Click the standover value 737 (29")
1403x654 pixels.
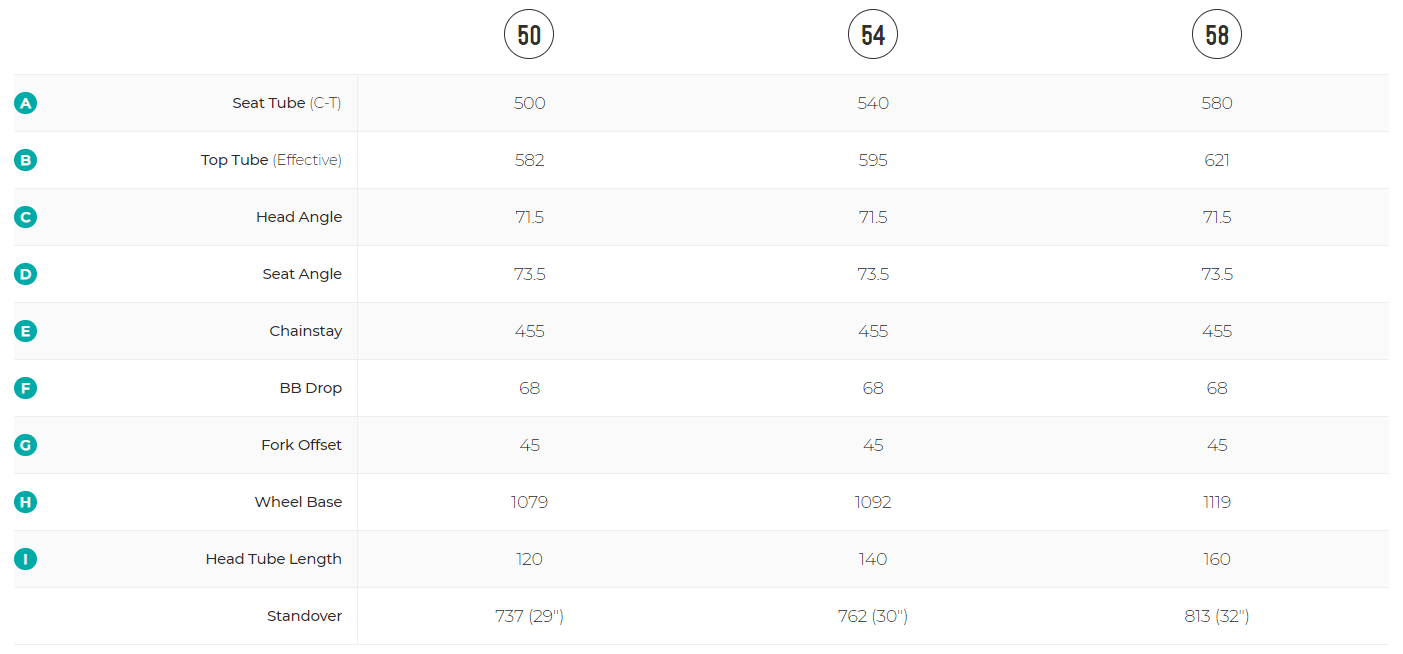pyautogui.click(x=529, y=616)
